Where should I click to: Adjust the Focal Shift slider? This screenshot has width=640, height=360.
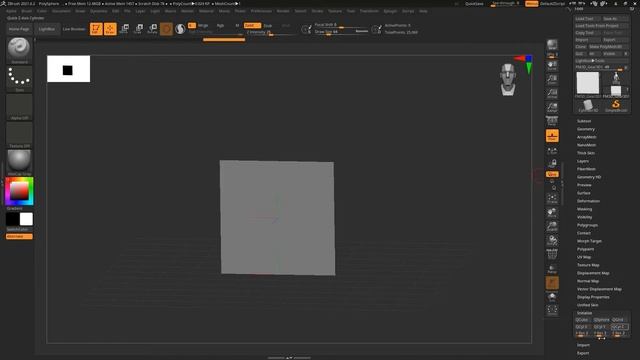(x=341, y=25)
